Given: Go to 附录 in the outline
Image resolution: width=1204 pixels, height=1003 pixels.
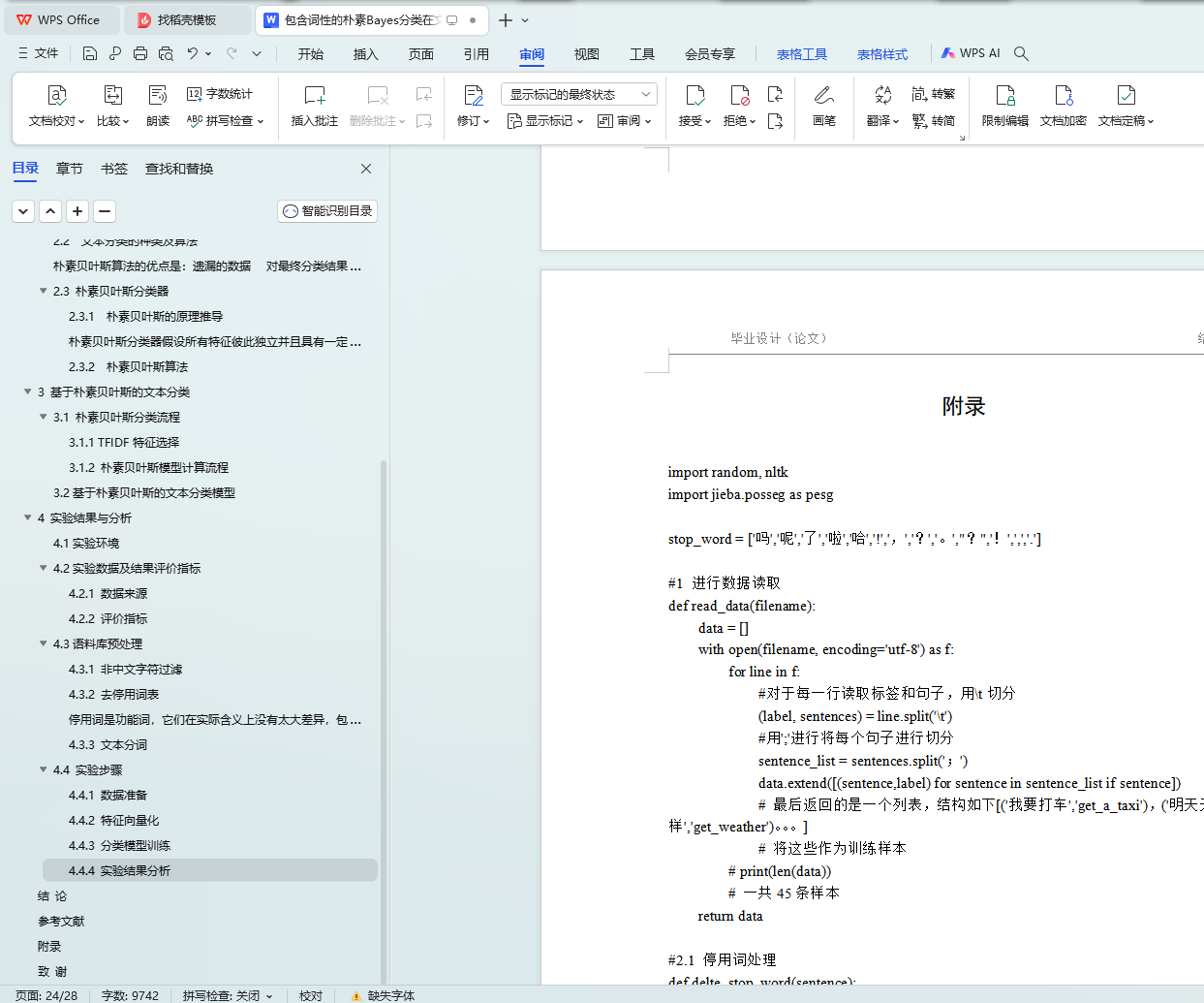Looking at the screenshot, I should (49, 946).
